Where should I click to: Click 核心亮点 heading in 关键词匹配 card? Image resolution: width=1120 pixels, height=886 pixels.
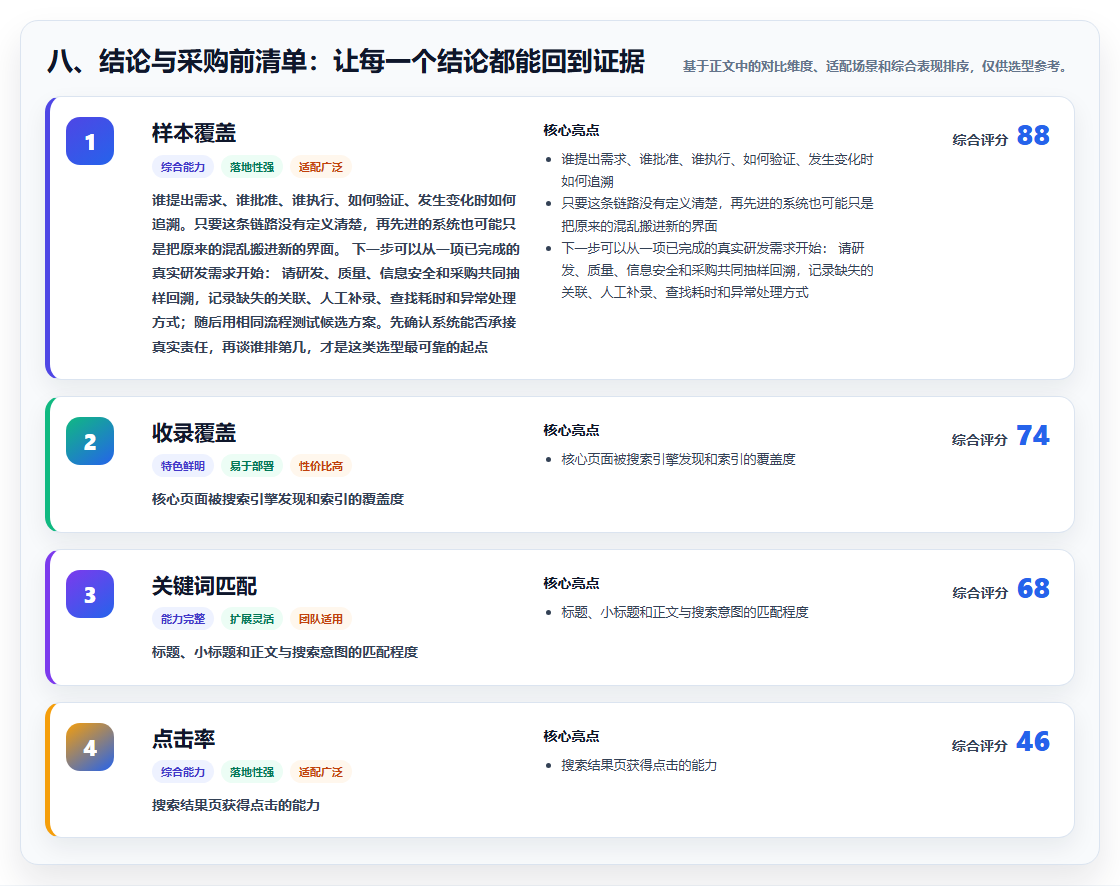(x=571, y=583)
